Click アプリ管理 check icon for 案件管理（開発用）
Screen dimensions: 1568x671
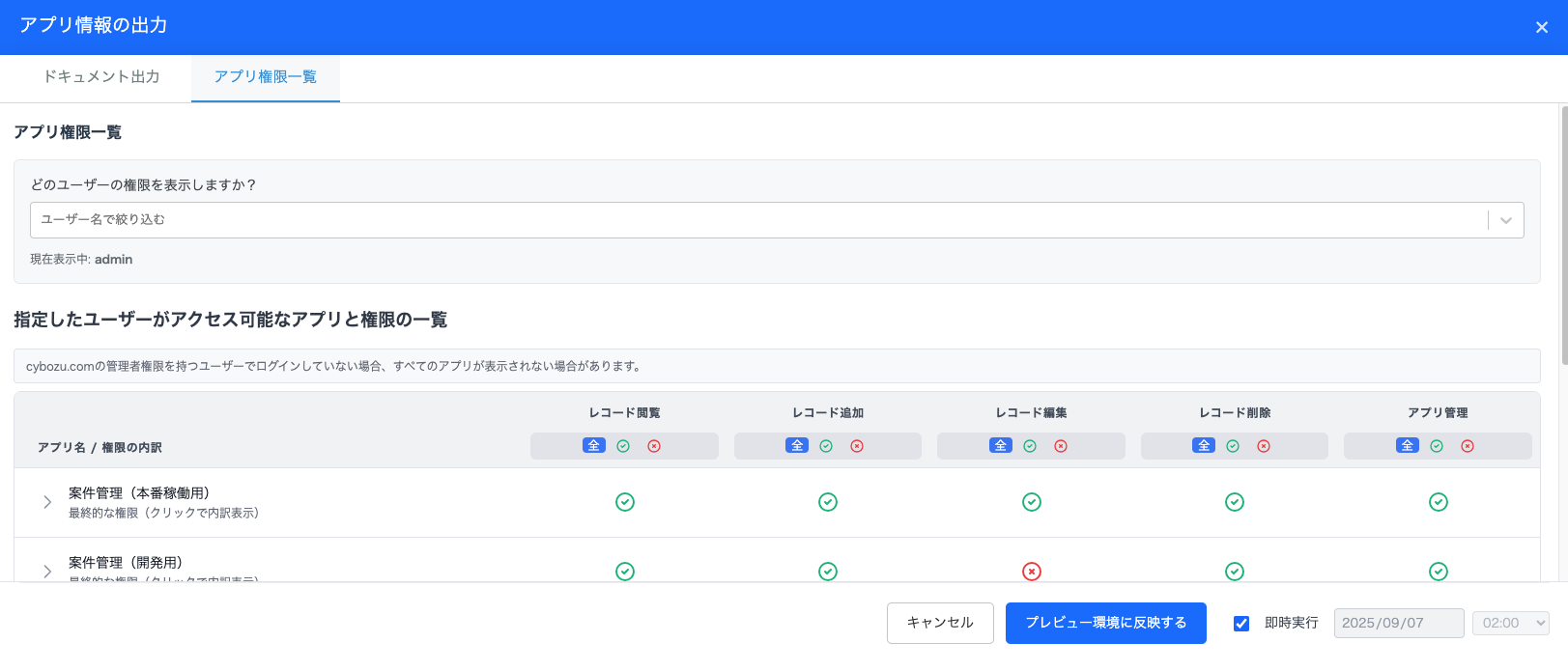[1439, 572]
